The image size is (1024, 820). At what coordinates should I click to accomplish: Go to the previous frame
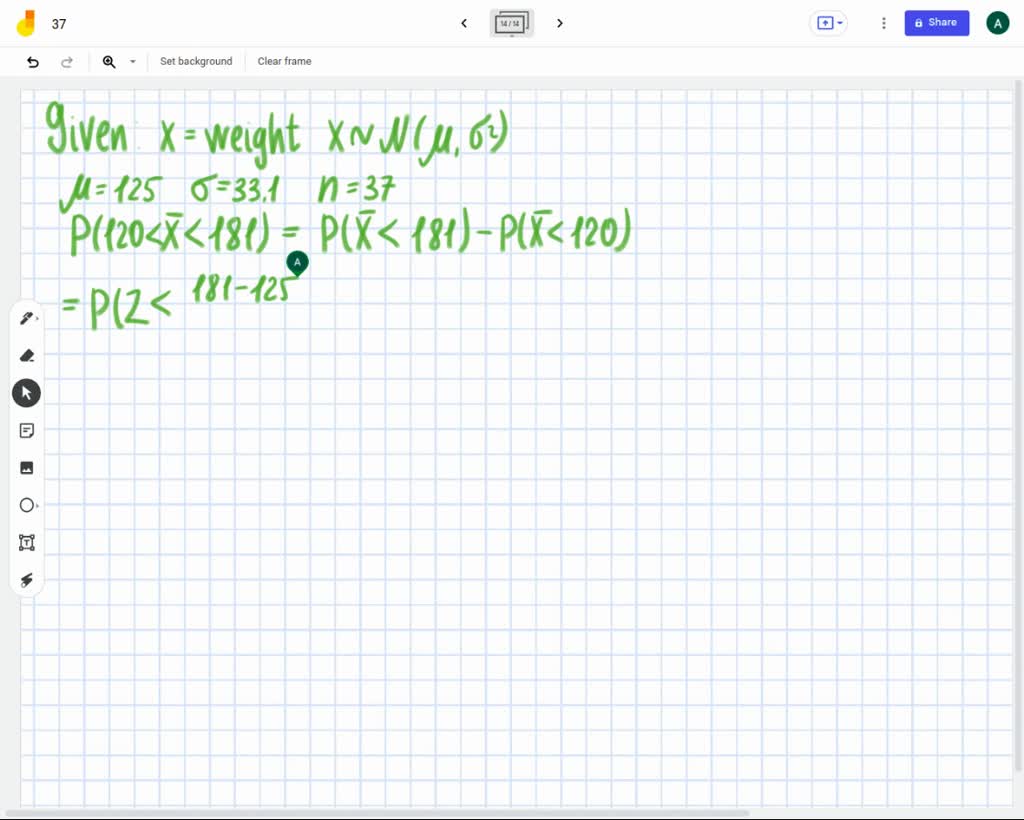pos(464,23)
